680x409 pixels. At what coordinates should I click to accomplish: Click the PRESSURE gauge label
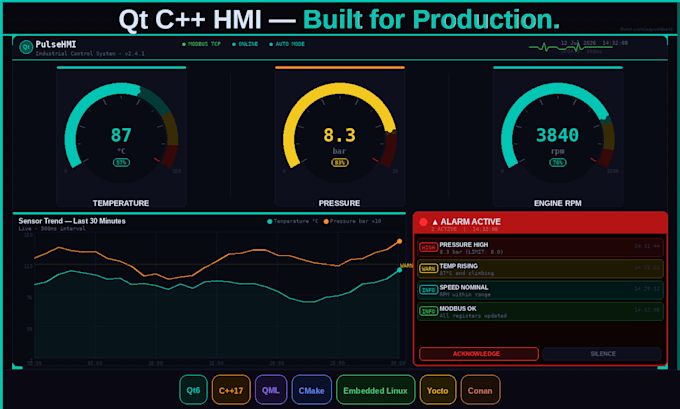click(x=340, y=203)
